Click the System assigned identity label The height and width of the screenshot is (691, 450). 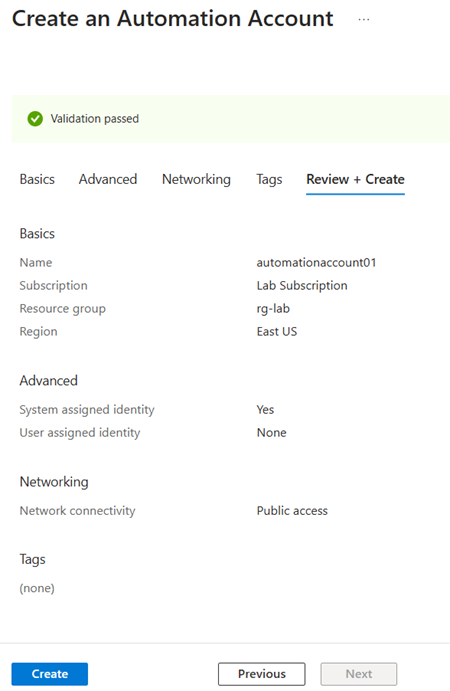pos(87,410)
